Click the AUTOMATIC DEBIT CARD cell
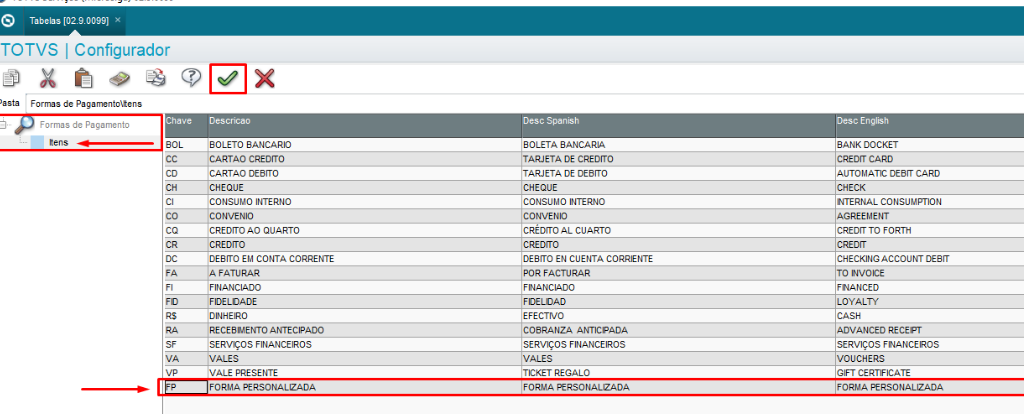 point(929,174)
